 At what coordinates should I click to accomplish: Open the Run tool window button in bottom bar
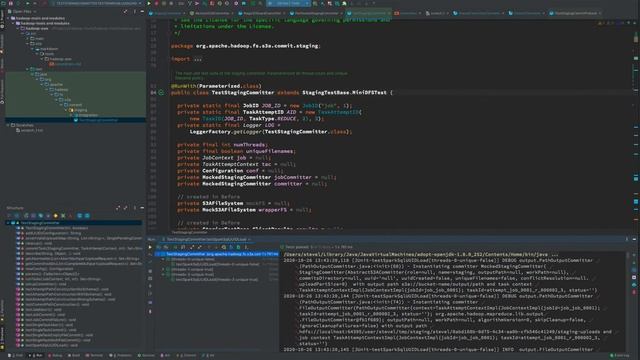(x=36, y=356)
